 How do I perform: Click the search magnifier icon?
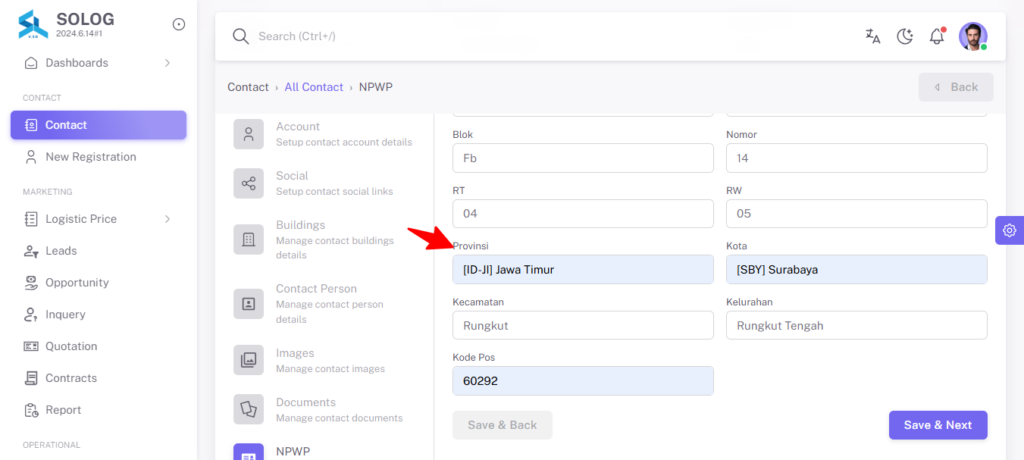point(241,37)
